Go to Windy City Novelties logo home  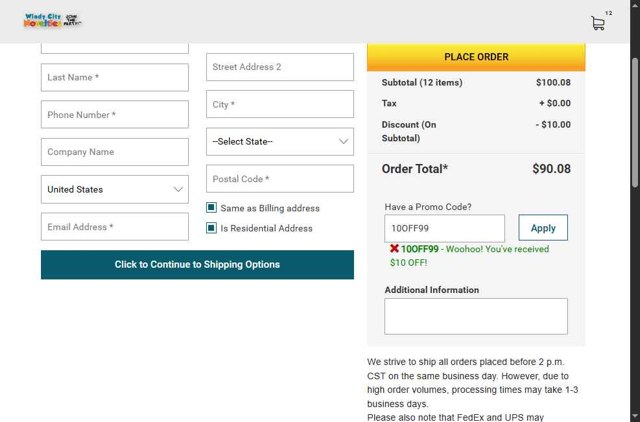coord(53,20)
